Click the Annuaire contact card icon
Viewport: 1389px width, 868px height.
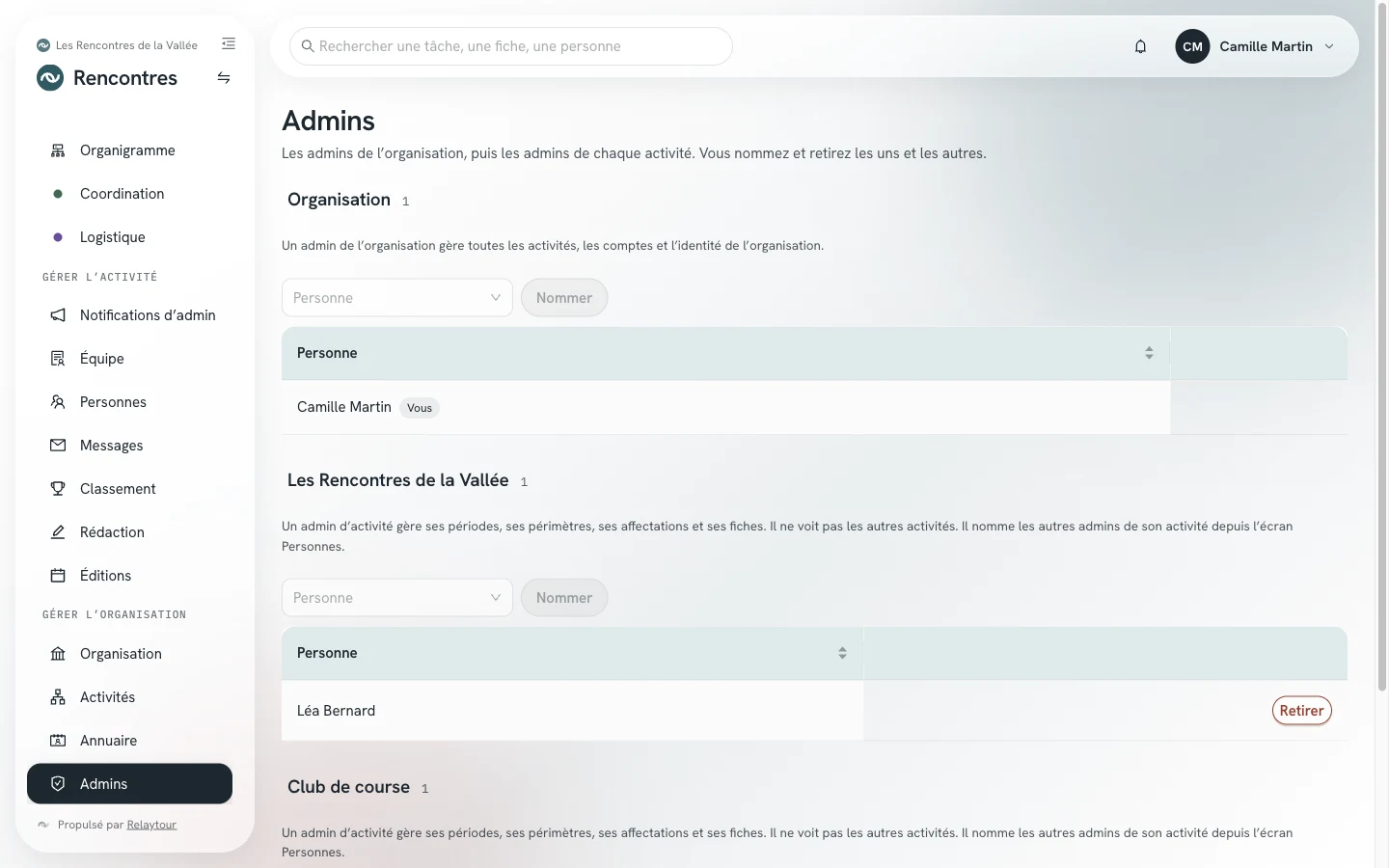(x=58, y=741)
